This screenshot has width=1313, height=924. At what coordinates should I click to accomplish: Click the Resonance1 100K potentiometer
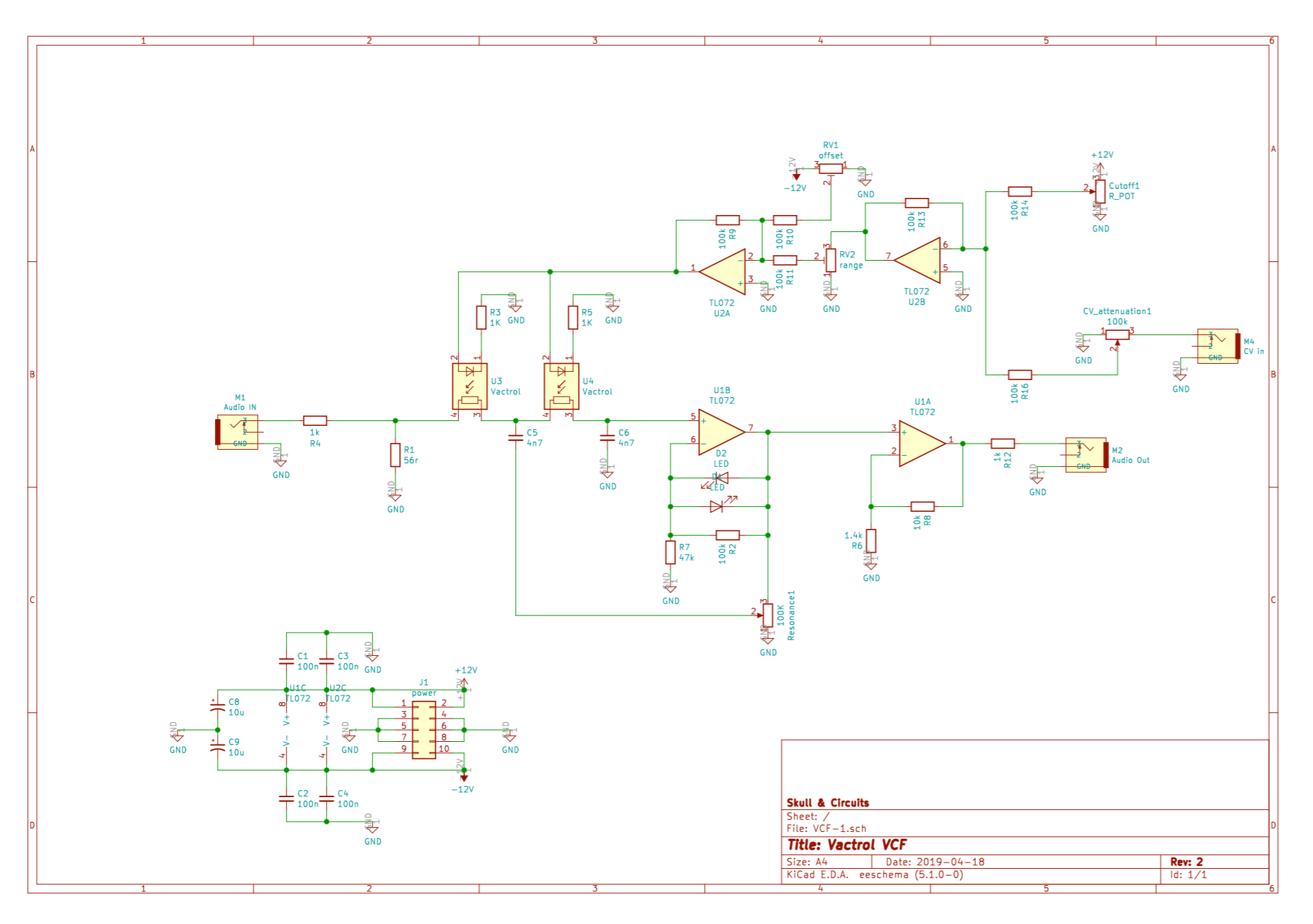tap(768, 616)
